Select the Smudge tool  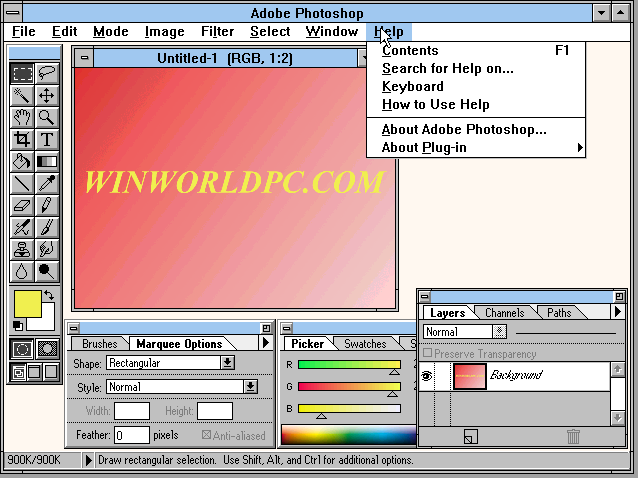point(47,249)
